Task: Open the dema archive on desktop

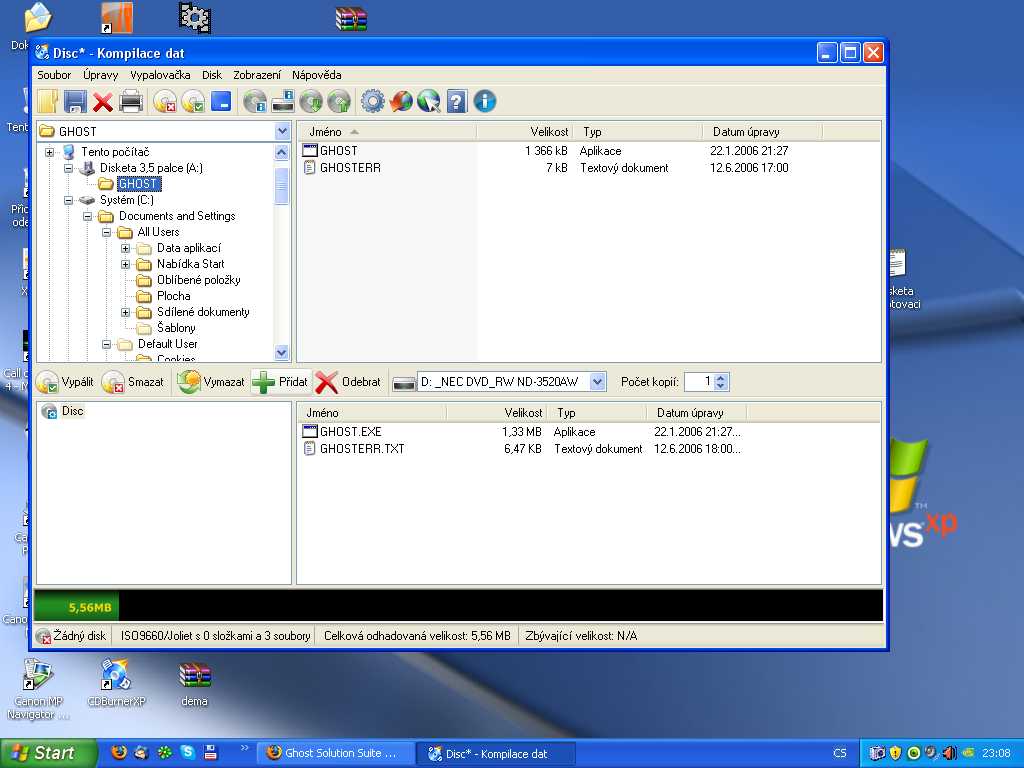Action: click(x=195, y=682)
